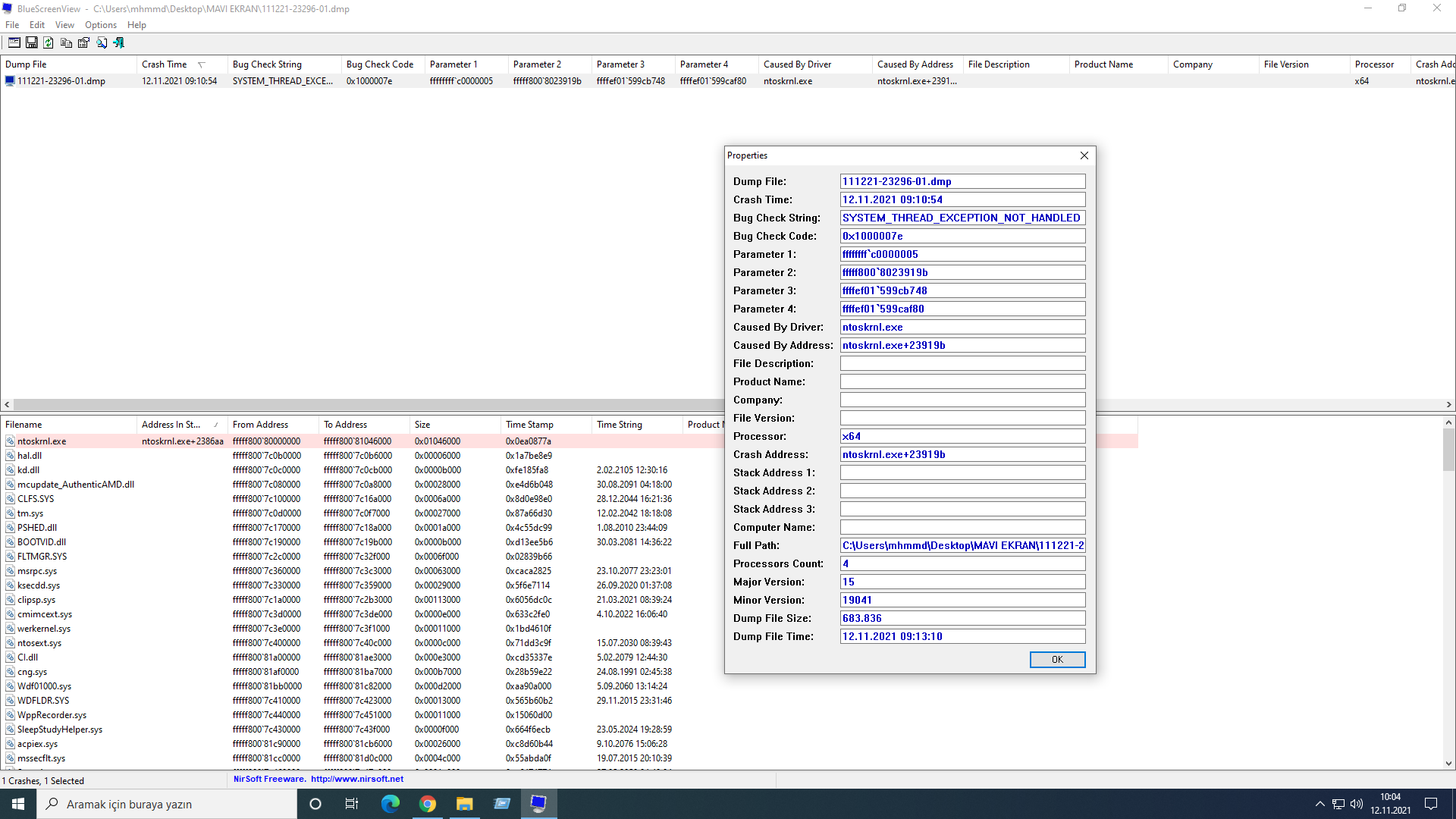Open Advanced Options toolbar icon
This screenshot has width=1456, height=819.
pyautogui.click(x=14, y=42)
